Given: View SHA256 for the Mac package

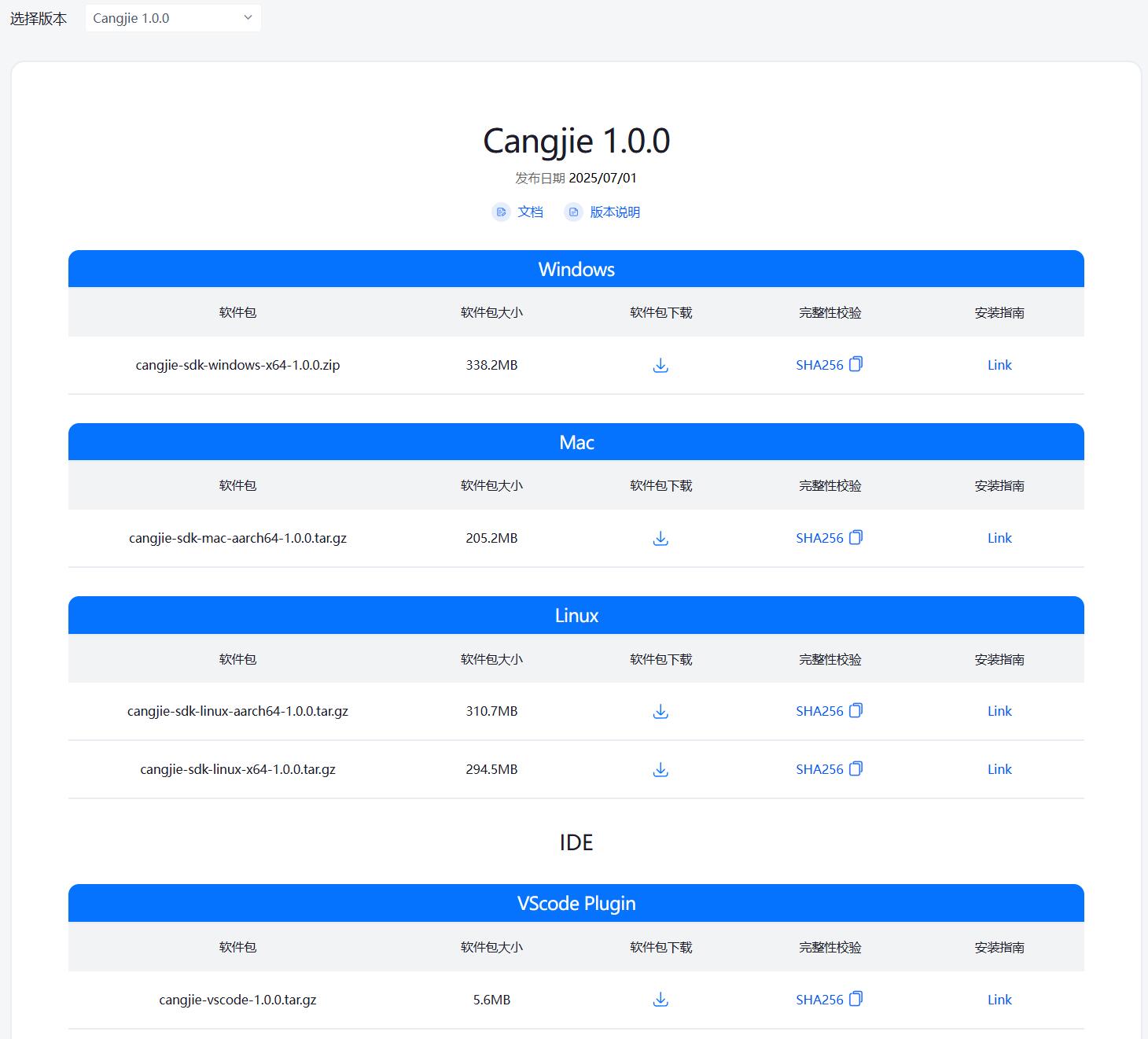Looking at the screenshot, I should tap(819, 537).
